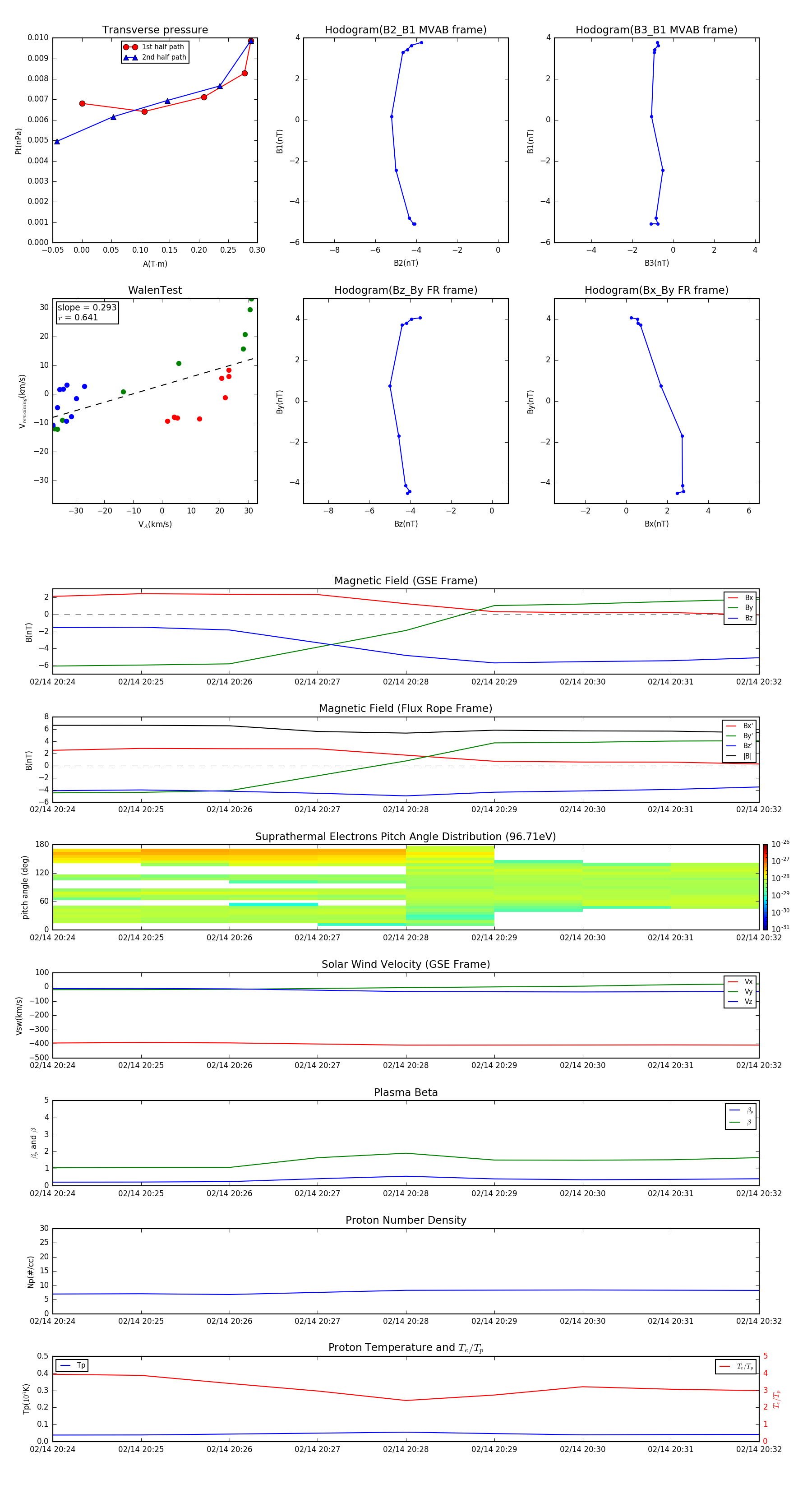Click the slope = 0.293 annotation
Image resolution: width=812 pixels, height=1489 pixels.
pyautogui.click(x=87, y=308)
